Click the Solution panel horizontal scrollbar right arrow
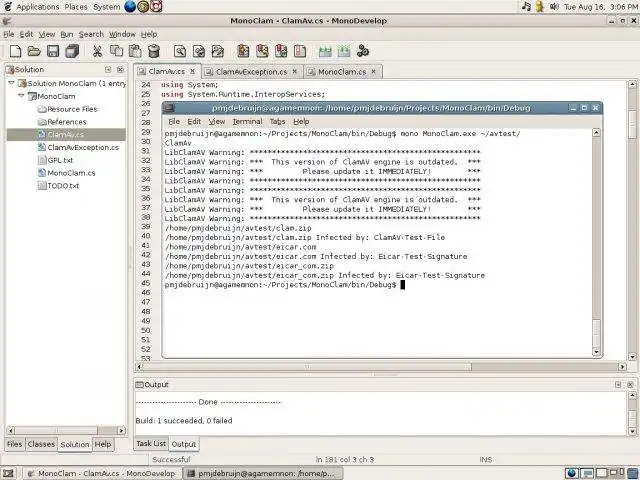This screenshot has height=480, width=640. coord(121,430)
